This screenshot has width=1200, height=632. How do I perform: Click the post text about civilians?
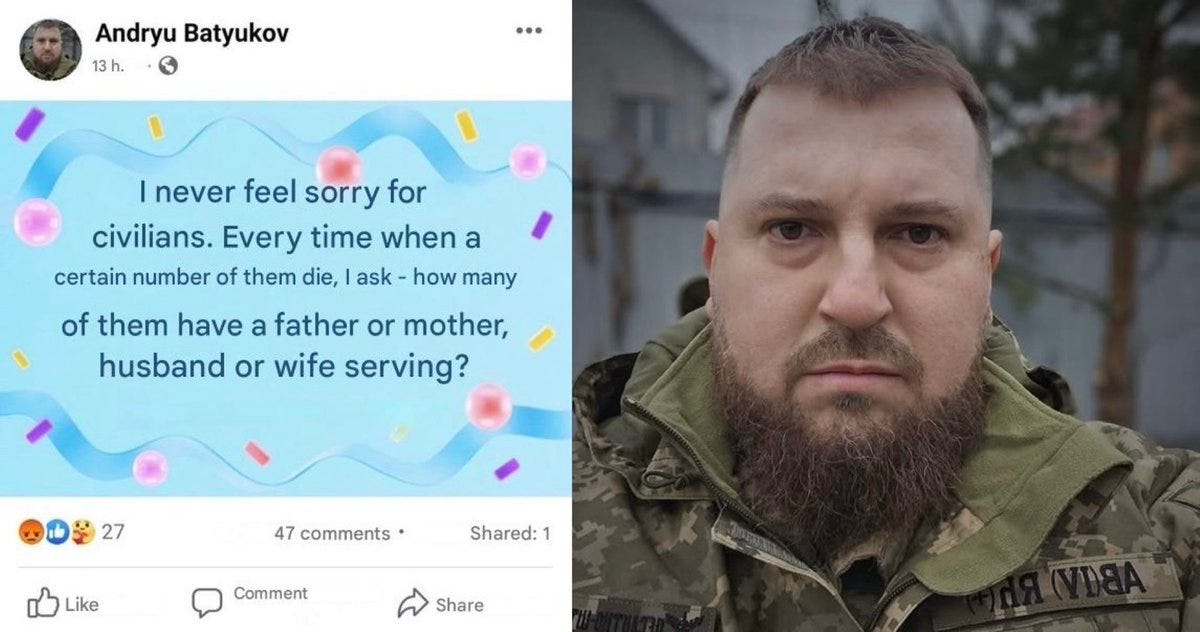click(x=286, y=279)
